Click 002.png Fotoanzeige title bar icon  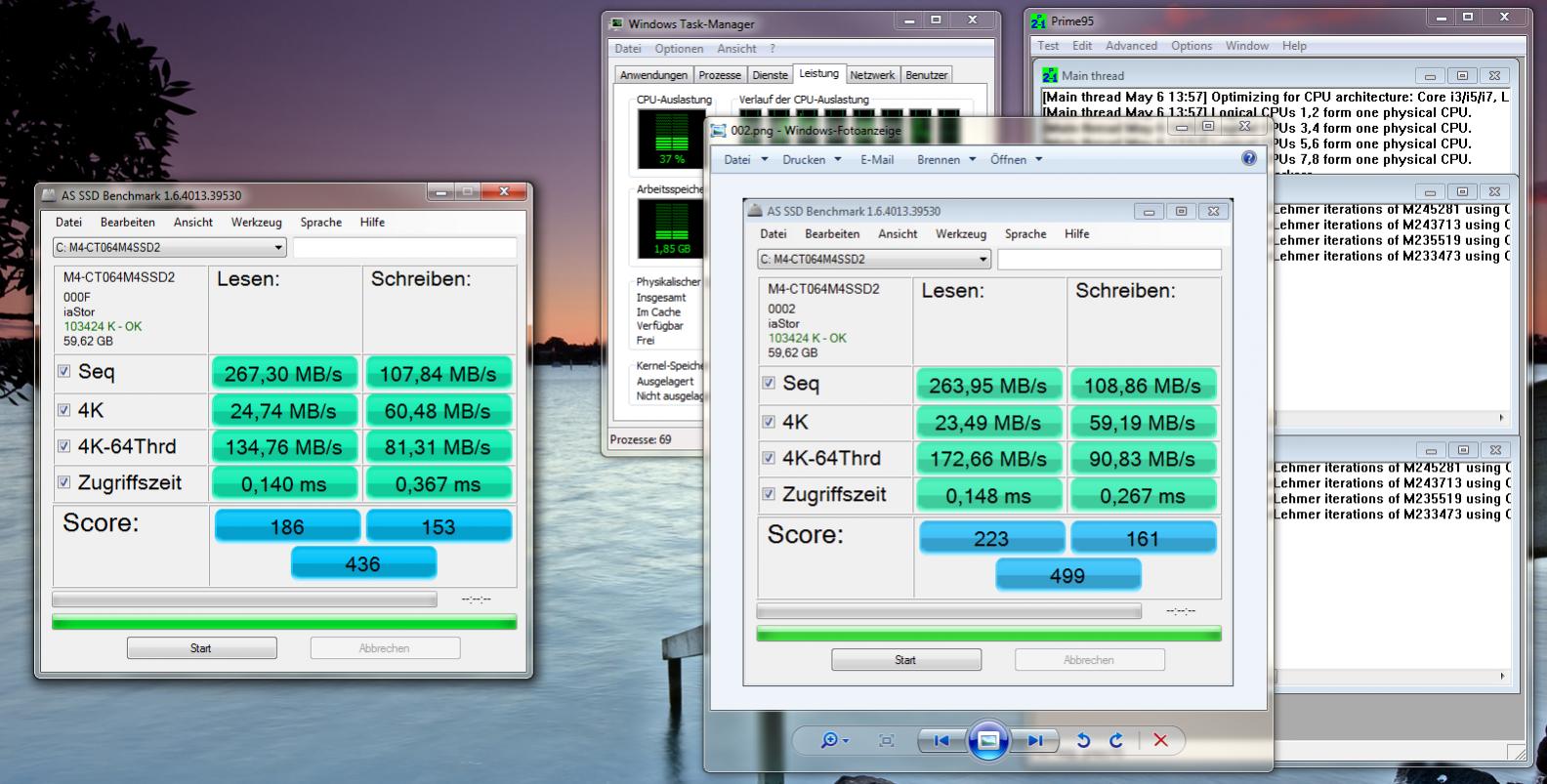[x=719, y=130]
